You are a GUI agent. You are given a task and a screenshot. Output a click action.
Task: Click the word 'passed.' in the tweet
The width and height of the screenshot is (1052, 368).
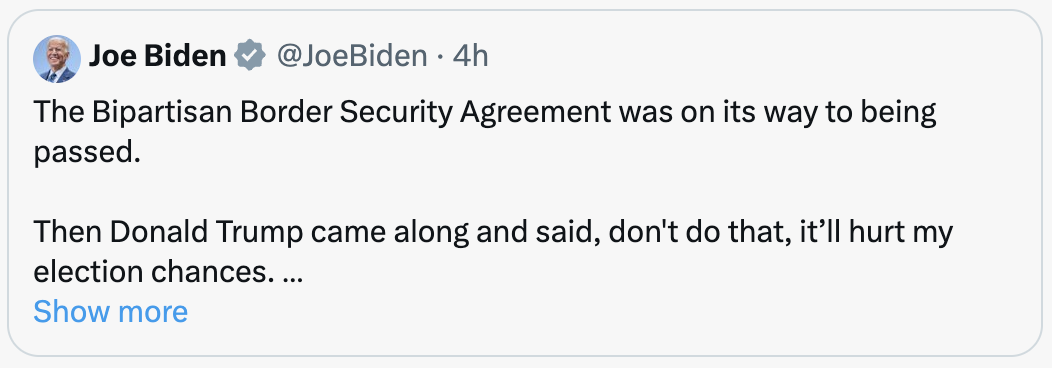(87, 153)
